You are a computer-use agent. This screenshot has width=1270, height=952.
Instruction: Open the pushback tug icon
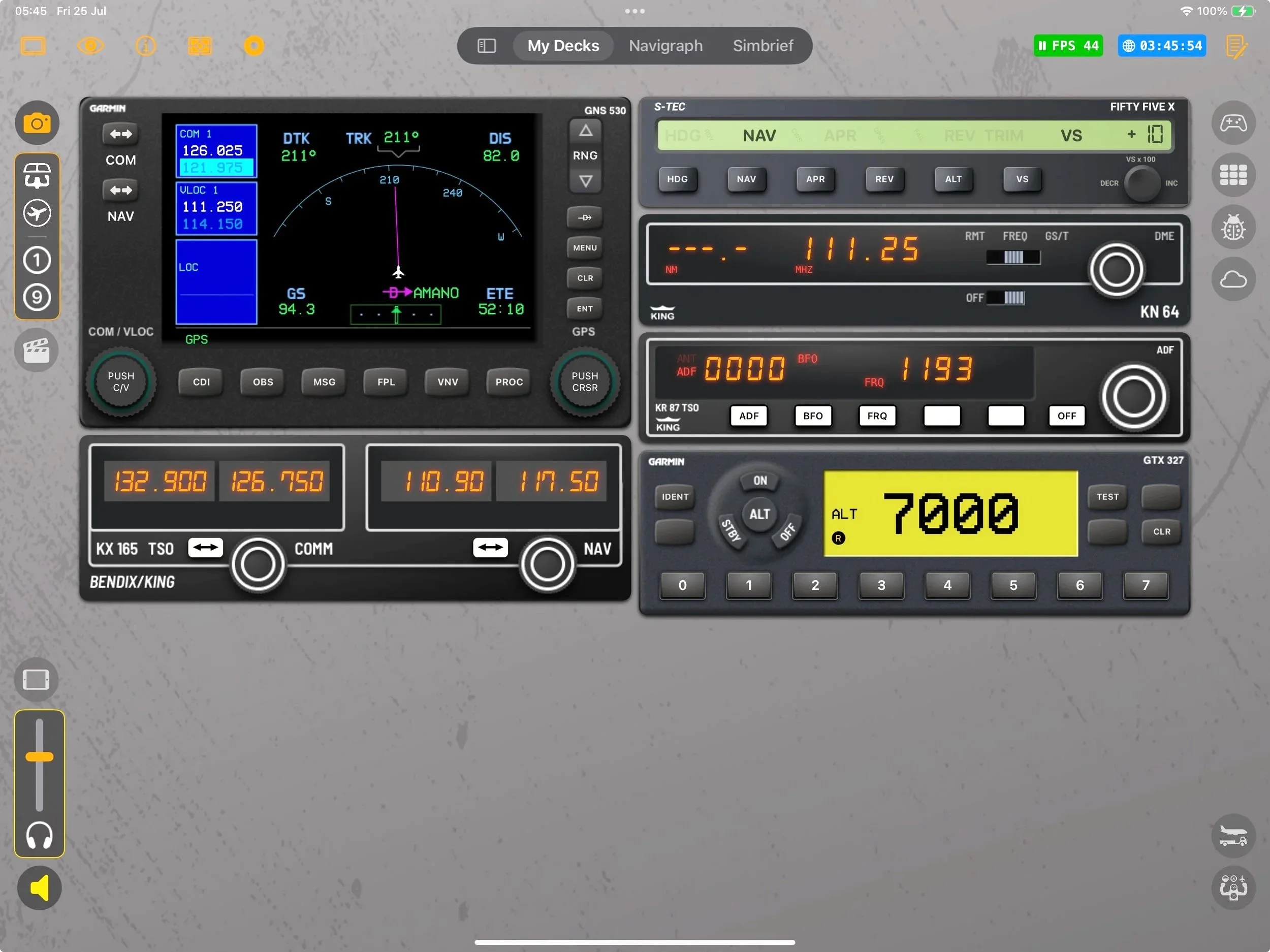click(1233, 836)
